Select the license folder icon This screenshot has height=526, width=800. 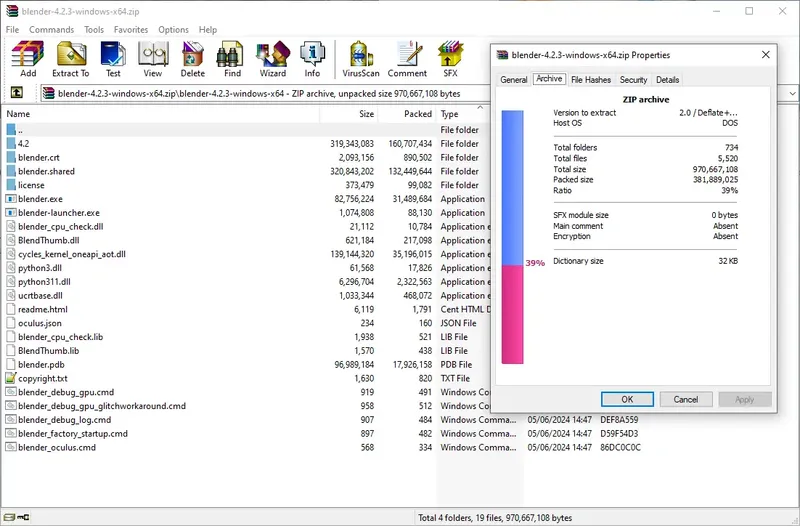coord(11,185)
